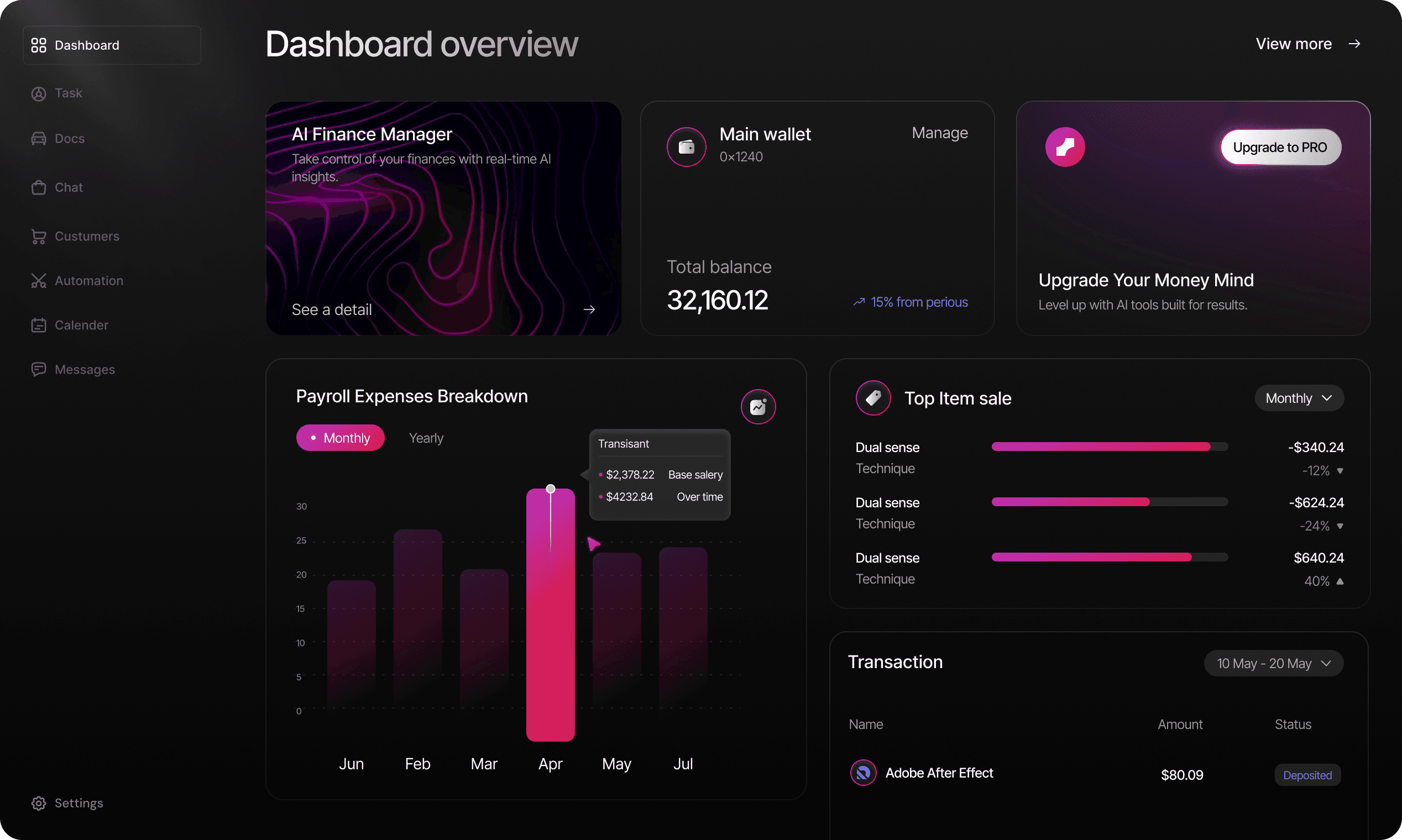Select the Task sidebar icon
This screenshot has height=840, width=1402.
(38, 93)
